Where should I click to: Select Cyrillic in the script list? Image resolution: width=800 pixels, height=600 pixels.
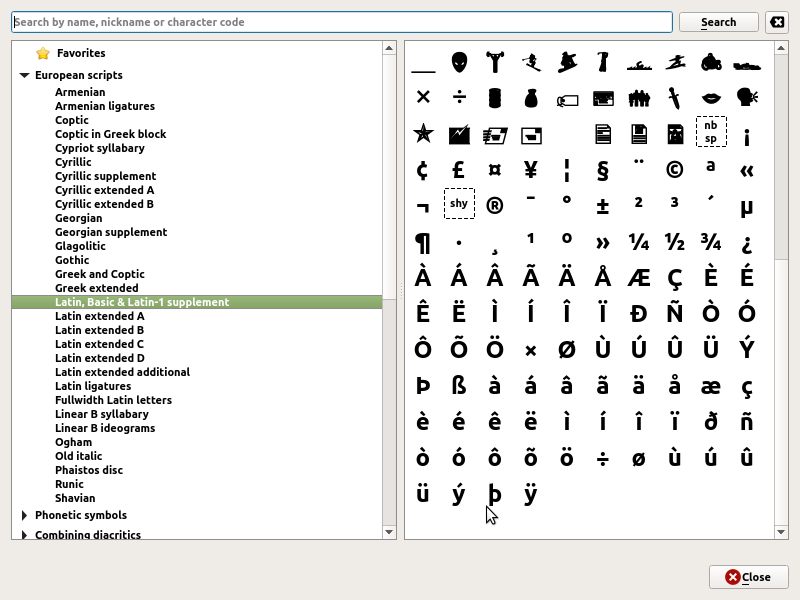pos(73,162)
